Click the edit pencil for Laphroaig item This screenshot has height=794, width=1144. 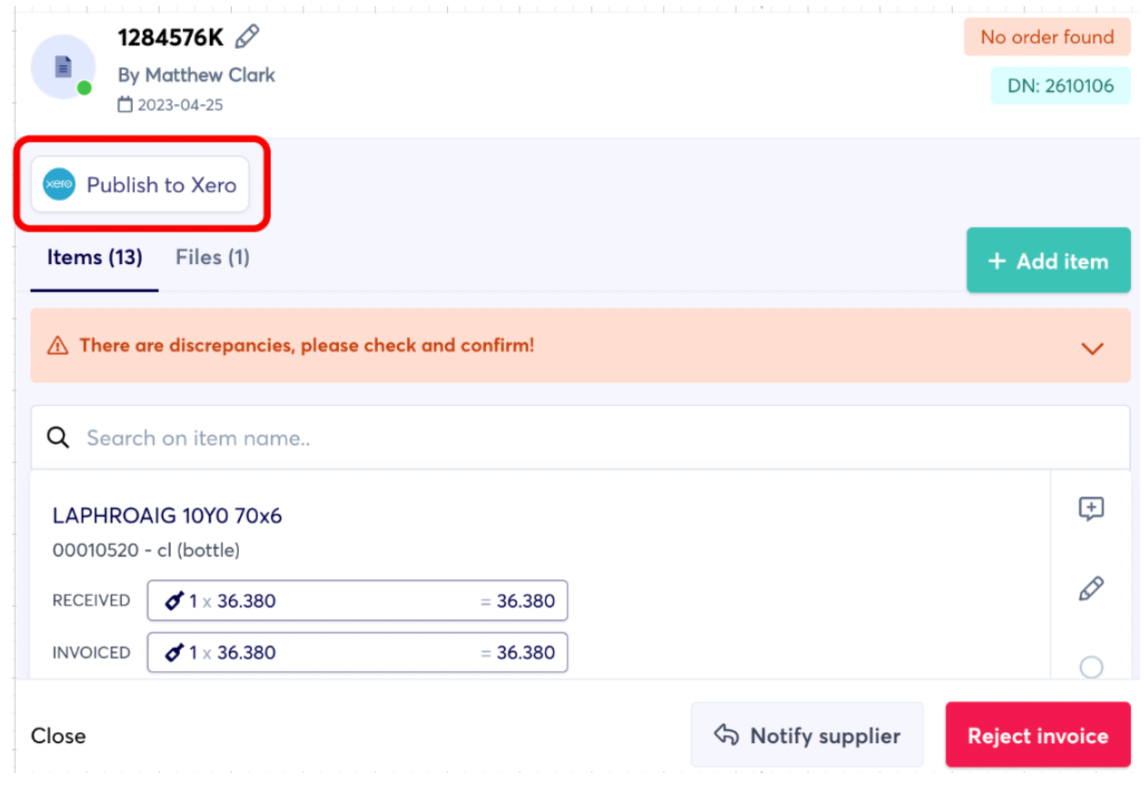(1090, 589)
